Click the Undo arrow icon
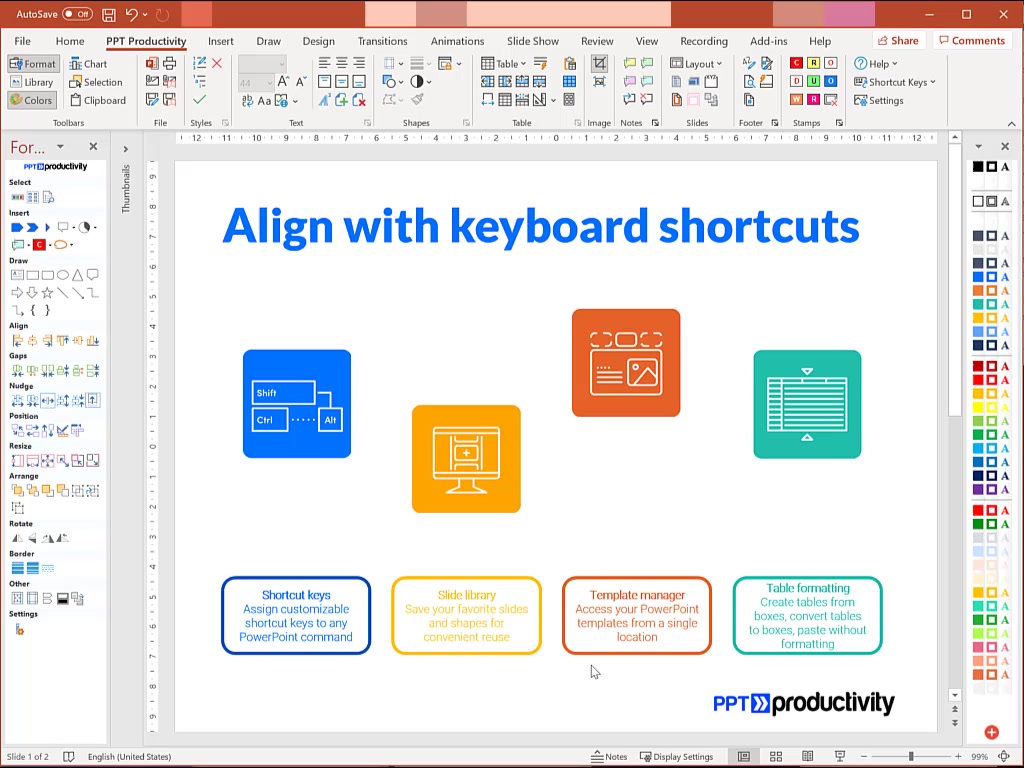Image resolution: width=1024 pixels, height=768 pixels. 132,14
